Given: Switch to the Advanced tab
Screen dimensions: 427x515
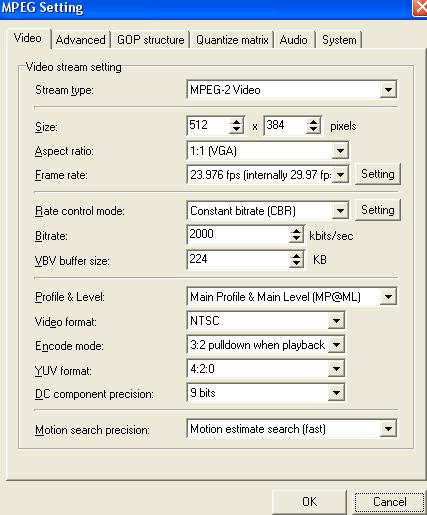Looking at the screenshot, I should coord(81,40).
